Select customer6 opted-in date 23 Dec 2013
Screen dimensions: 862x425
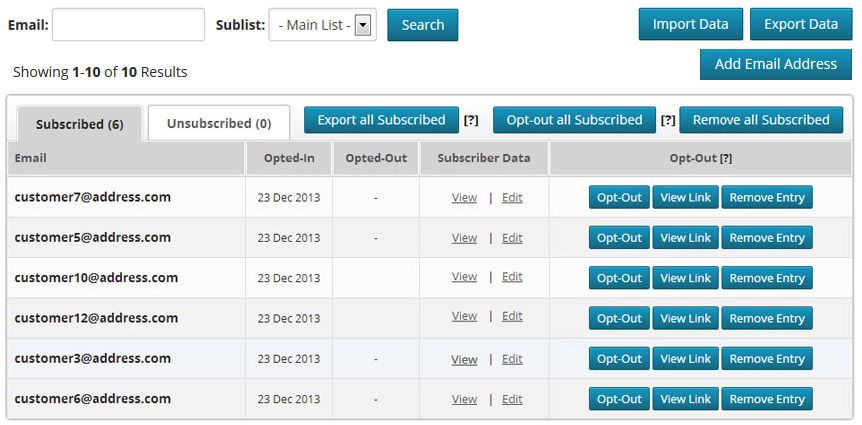pos(289,399)
